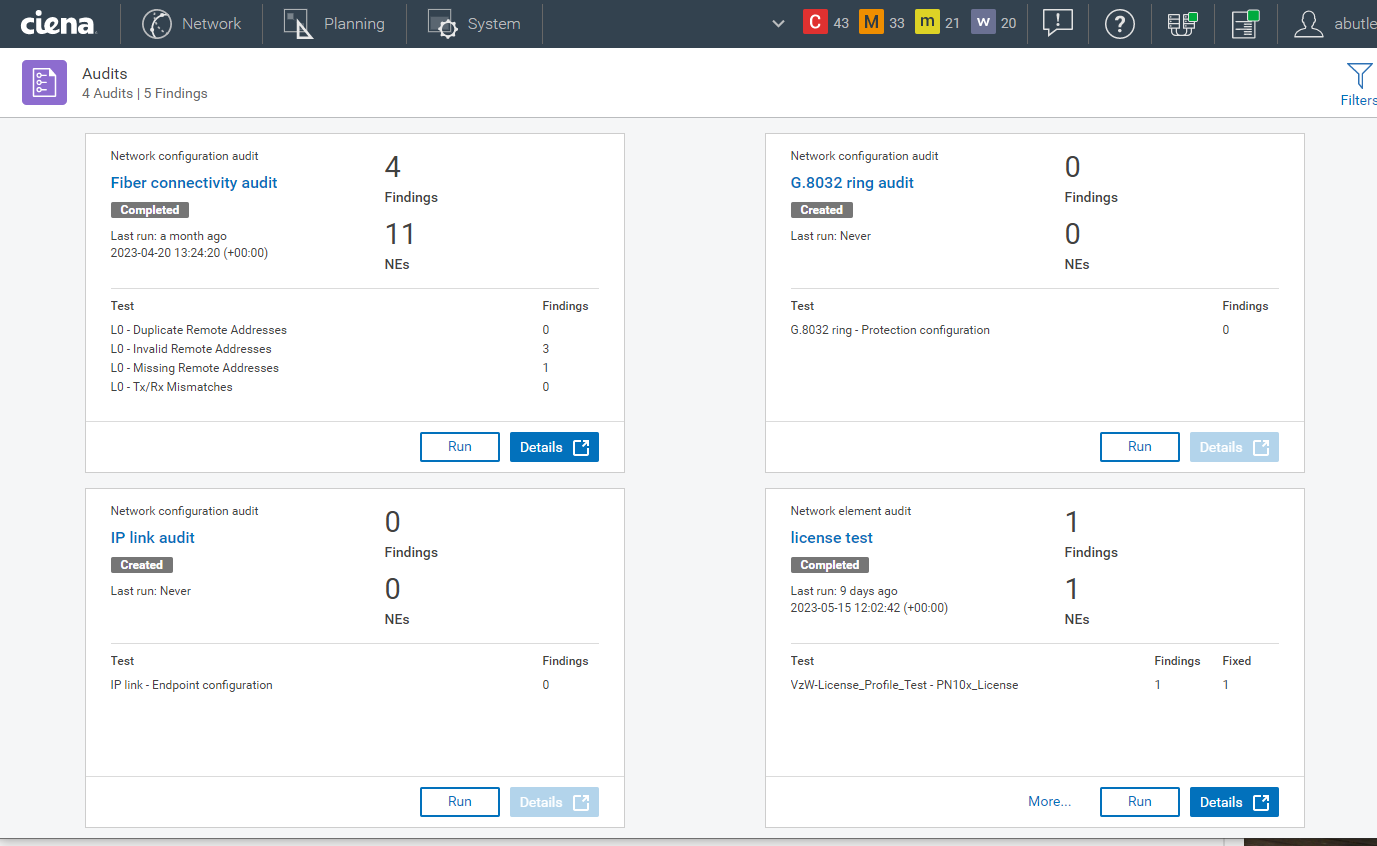Open the reports/logs document icon
Image resolution: width=1377 pixels, height=846 pixels.
point(1244,23)
